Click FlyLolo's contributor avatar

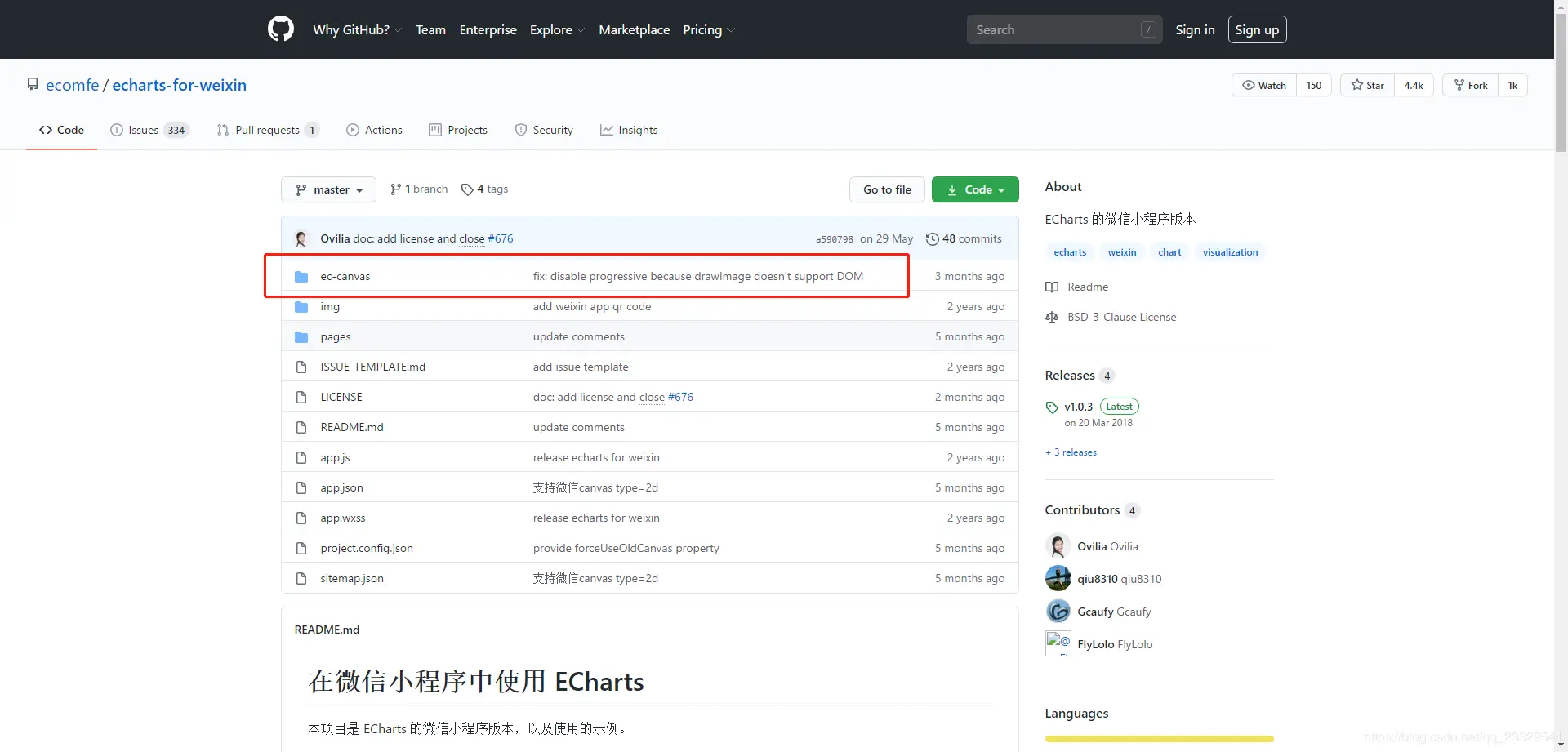coord(1058,644)
